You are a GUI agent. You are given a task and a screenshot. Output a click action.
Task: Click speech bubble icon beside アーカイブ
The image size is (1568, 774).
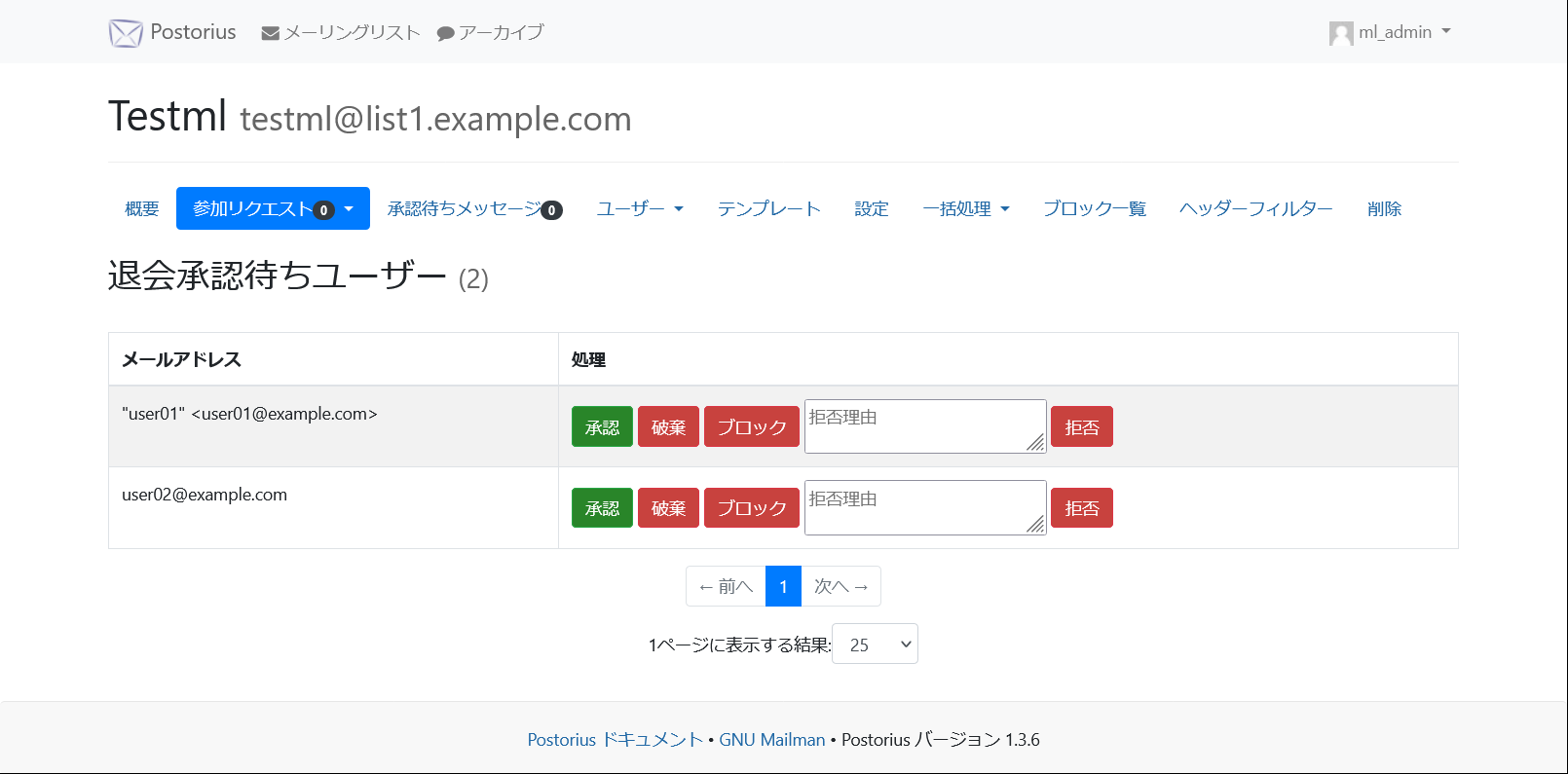point(446,34)
